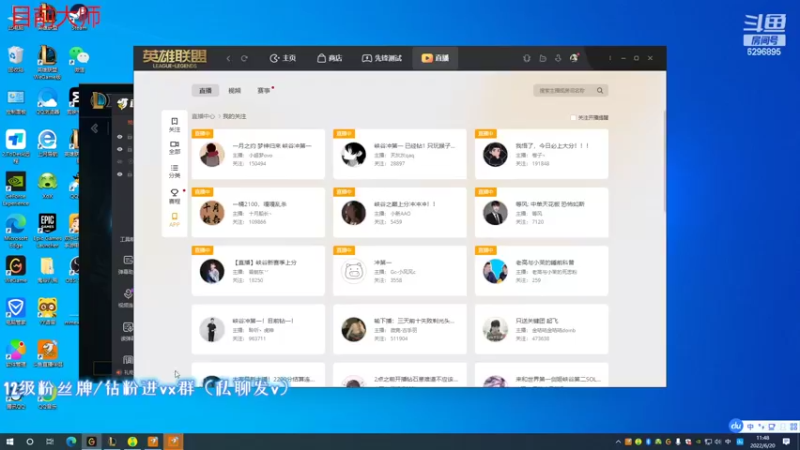
Task: Open 关注 in the left sidebar
Action: 174,124
